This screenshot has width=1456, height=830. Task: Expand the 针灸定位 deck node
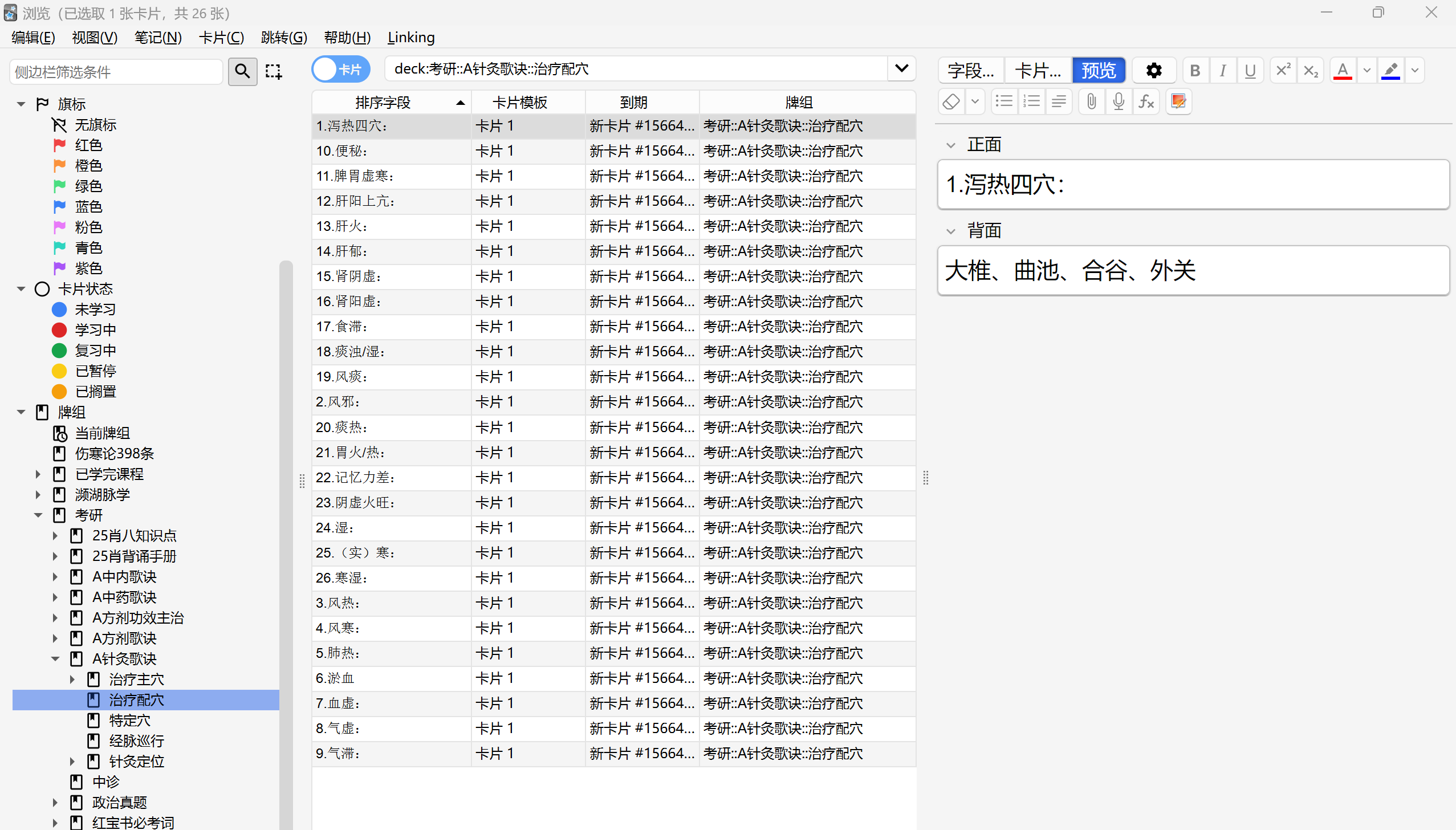tap(72, 762)
